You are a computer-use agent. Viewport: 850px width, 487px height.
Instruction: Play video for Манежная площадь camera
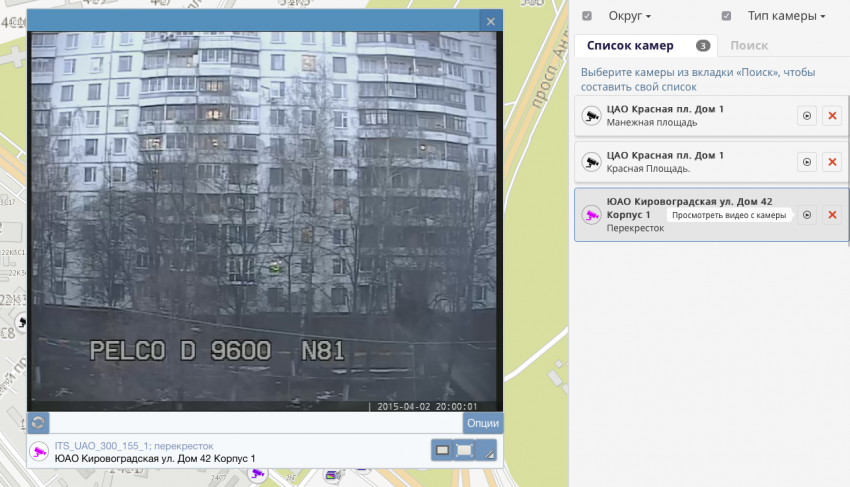pos(807,116)
